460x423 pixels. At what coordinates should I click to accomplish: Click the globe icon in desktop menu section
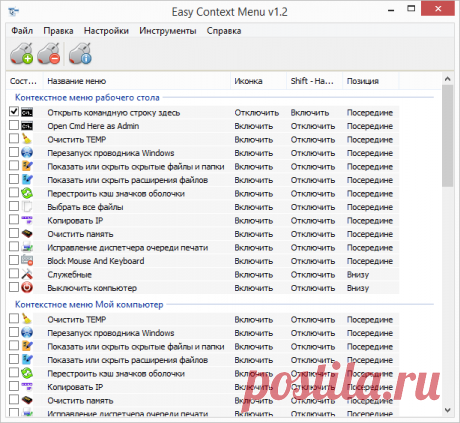pos(27,153)
